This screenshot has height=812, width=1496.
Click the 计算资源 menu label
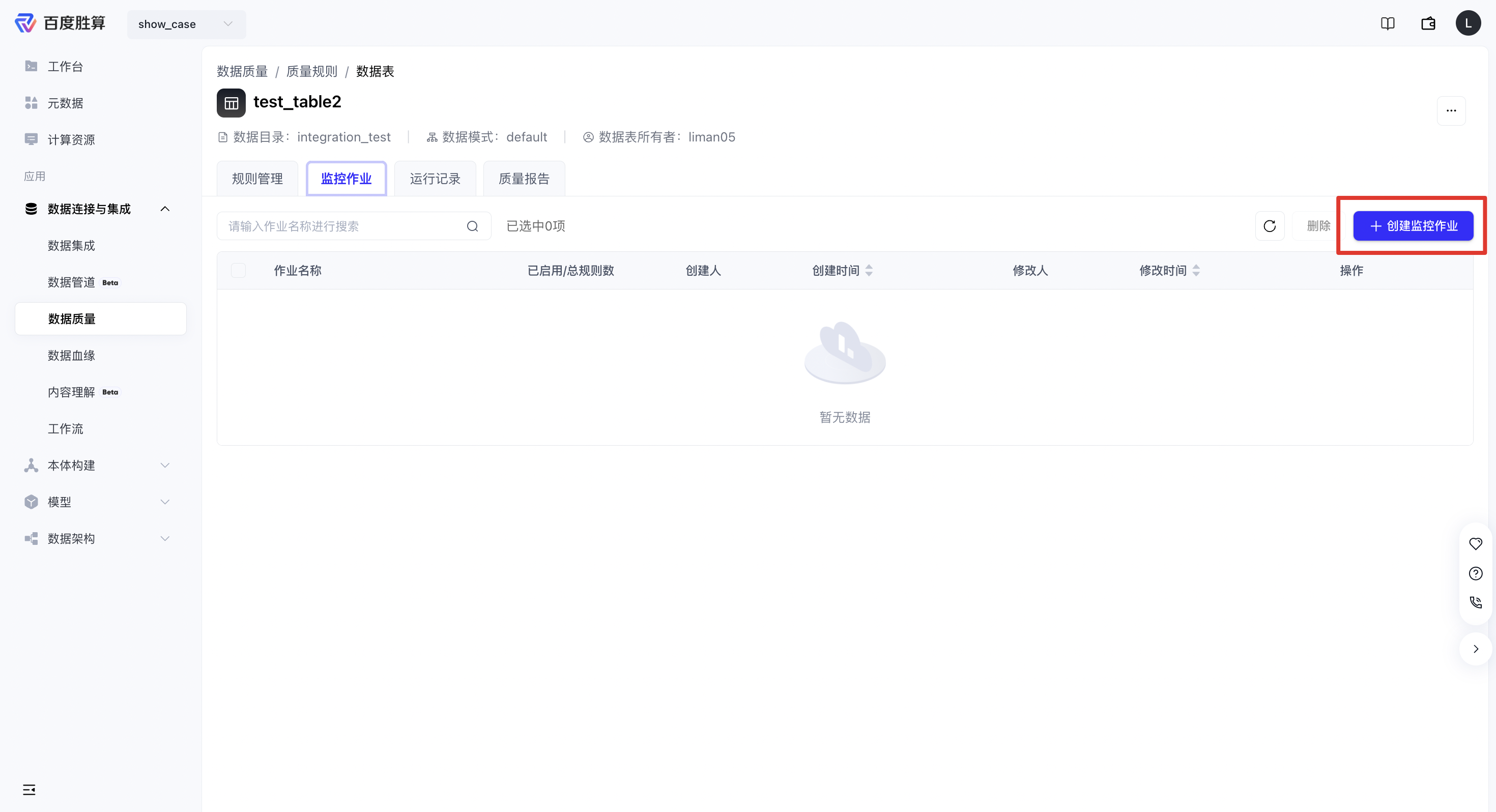pyautogui.click(x=71, y=139)
